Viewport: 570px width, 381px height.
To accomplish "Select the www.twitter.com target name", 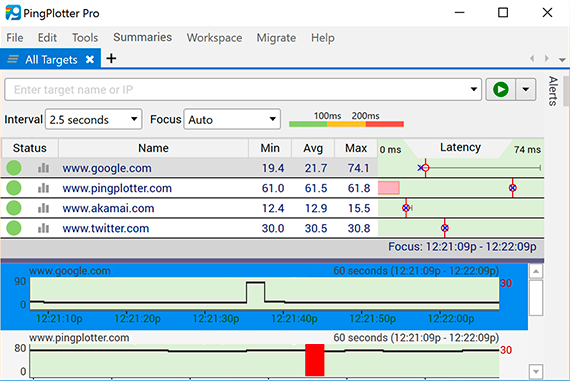I will (105, 228).
